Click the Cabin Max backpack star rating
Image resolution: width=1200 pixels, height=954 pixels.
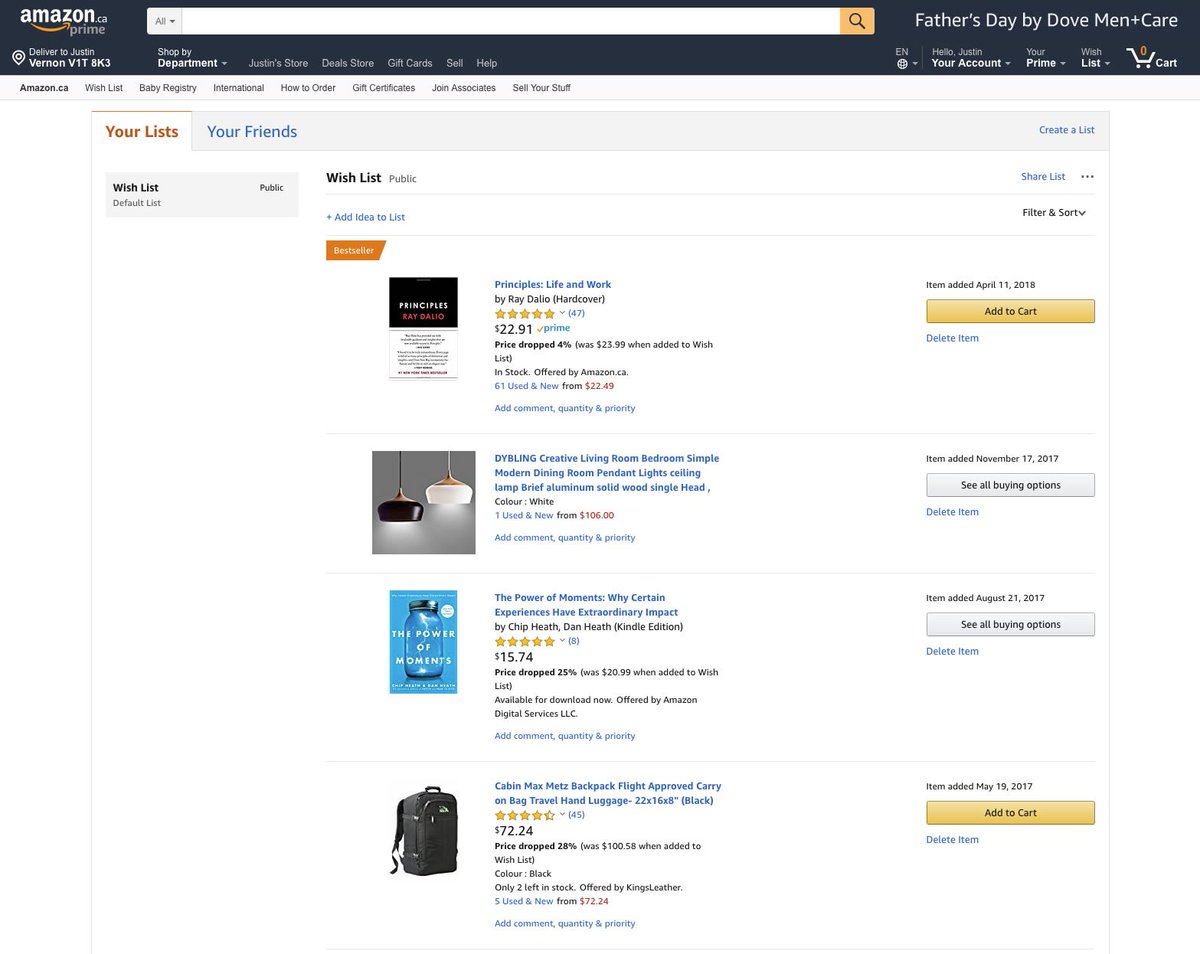point(524,815)
